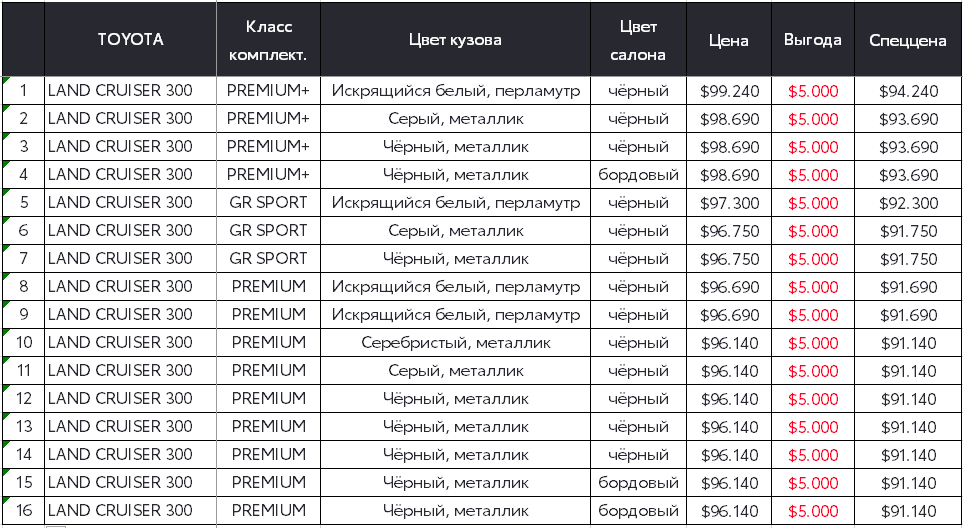Select the $92.300 special price cell
Screen dimensions: 963x528
coord(908,203)
